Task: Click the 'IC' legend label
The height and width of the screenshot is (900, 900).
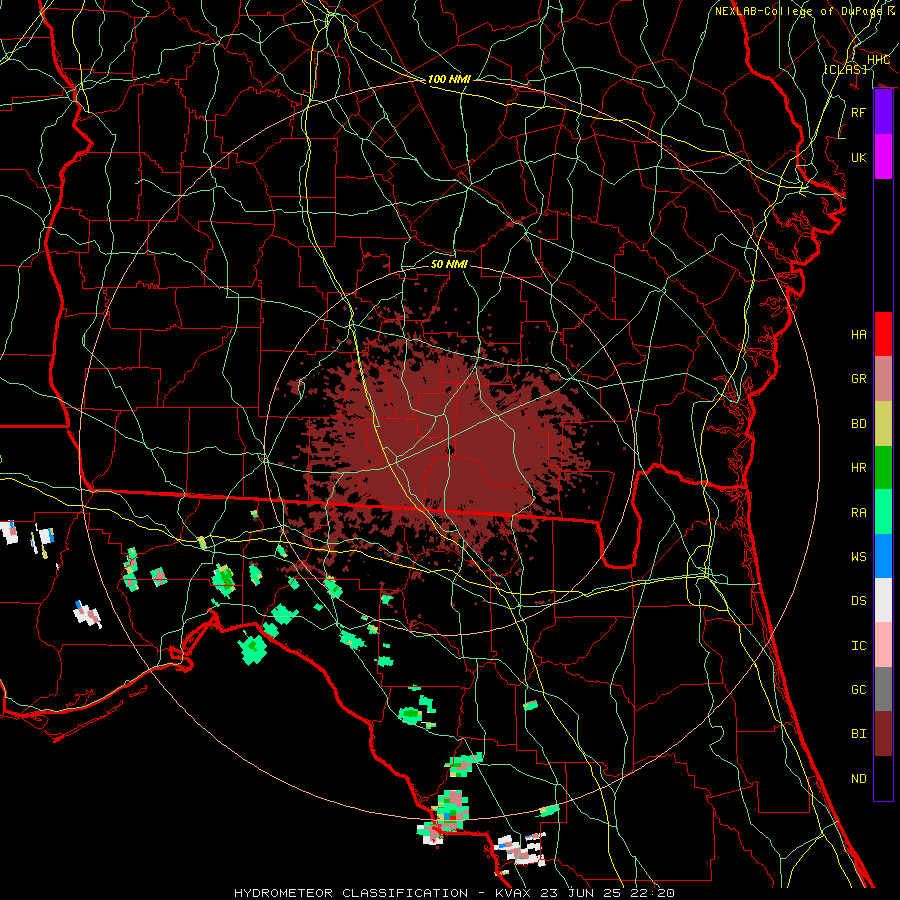Action: pos(858,646)
